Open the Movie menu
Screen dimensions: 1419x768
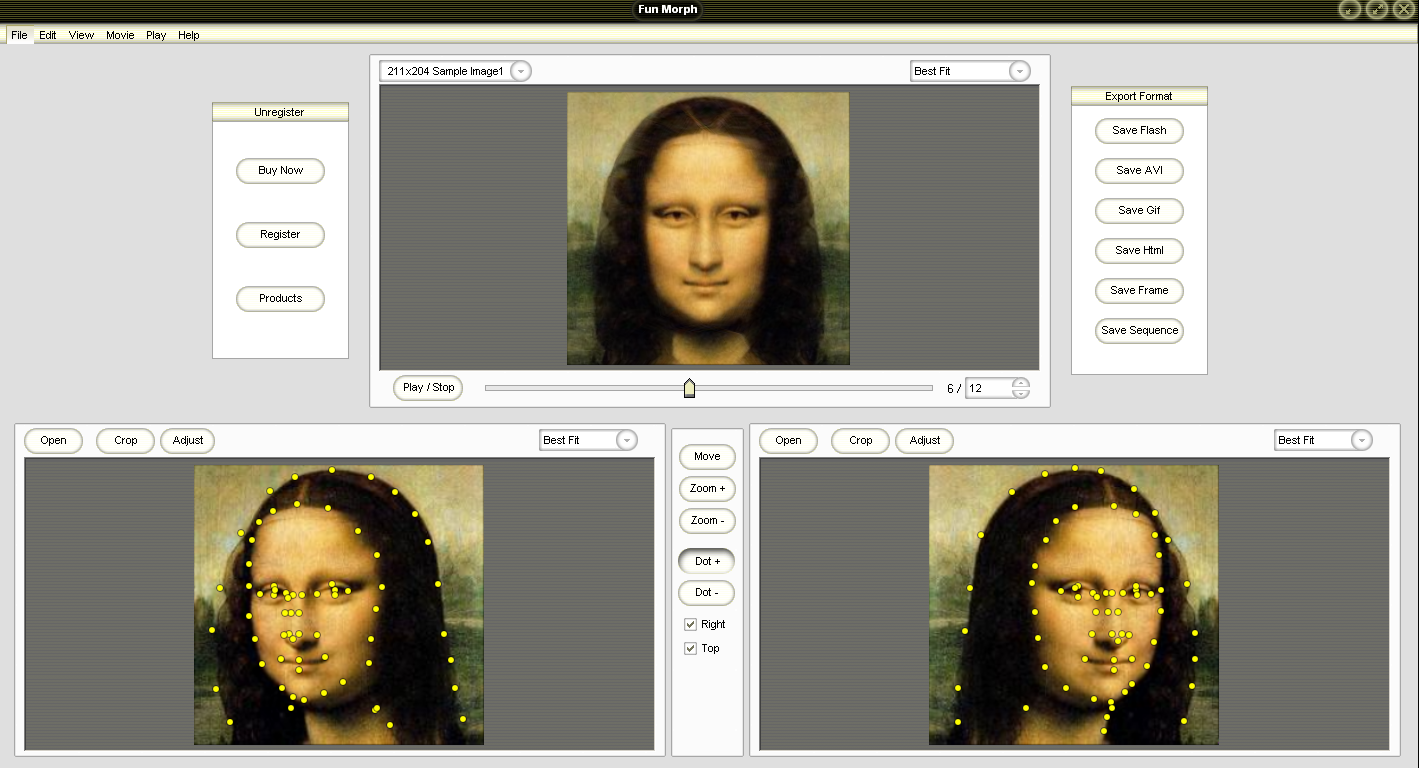[120, 35]
